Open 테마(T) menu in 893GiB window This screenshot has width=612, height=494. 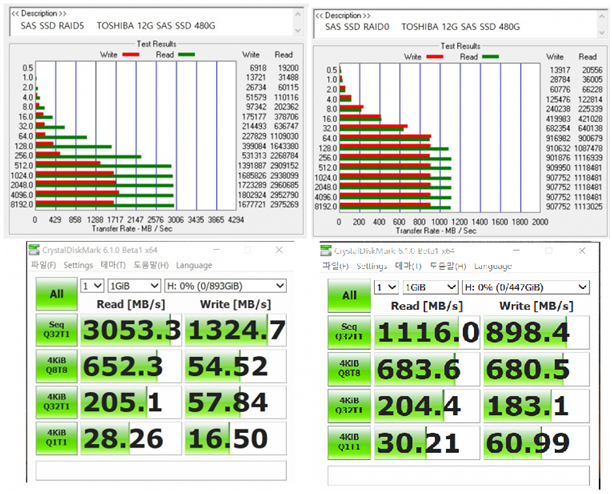[113, 265]
